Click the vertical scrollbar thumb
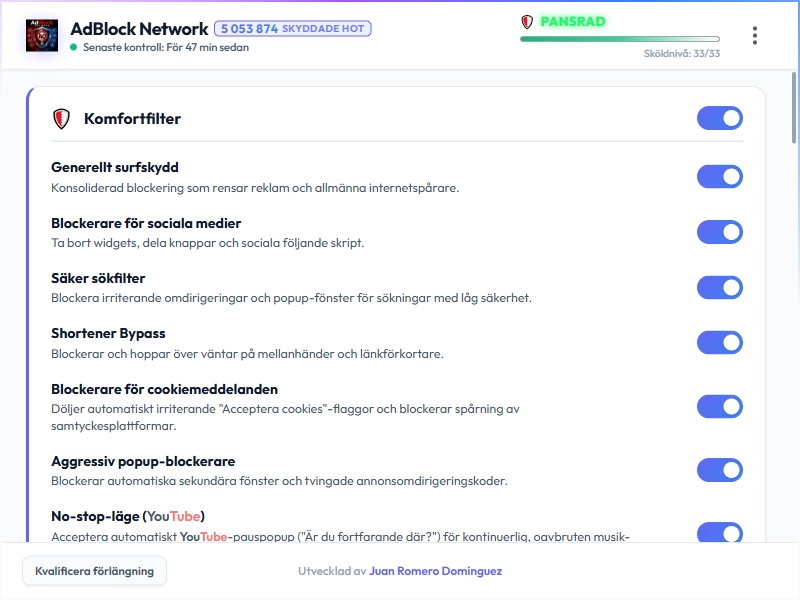This screenshot has width=800, height=600. coord(794,108)
